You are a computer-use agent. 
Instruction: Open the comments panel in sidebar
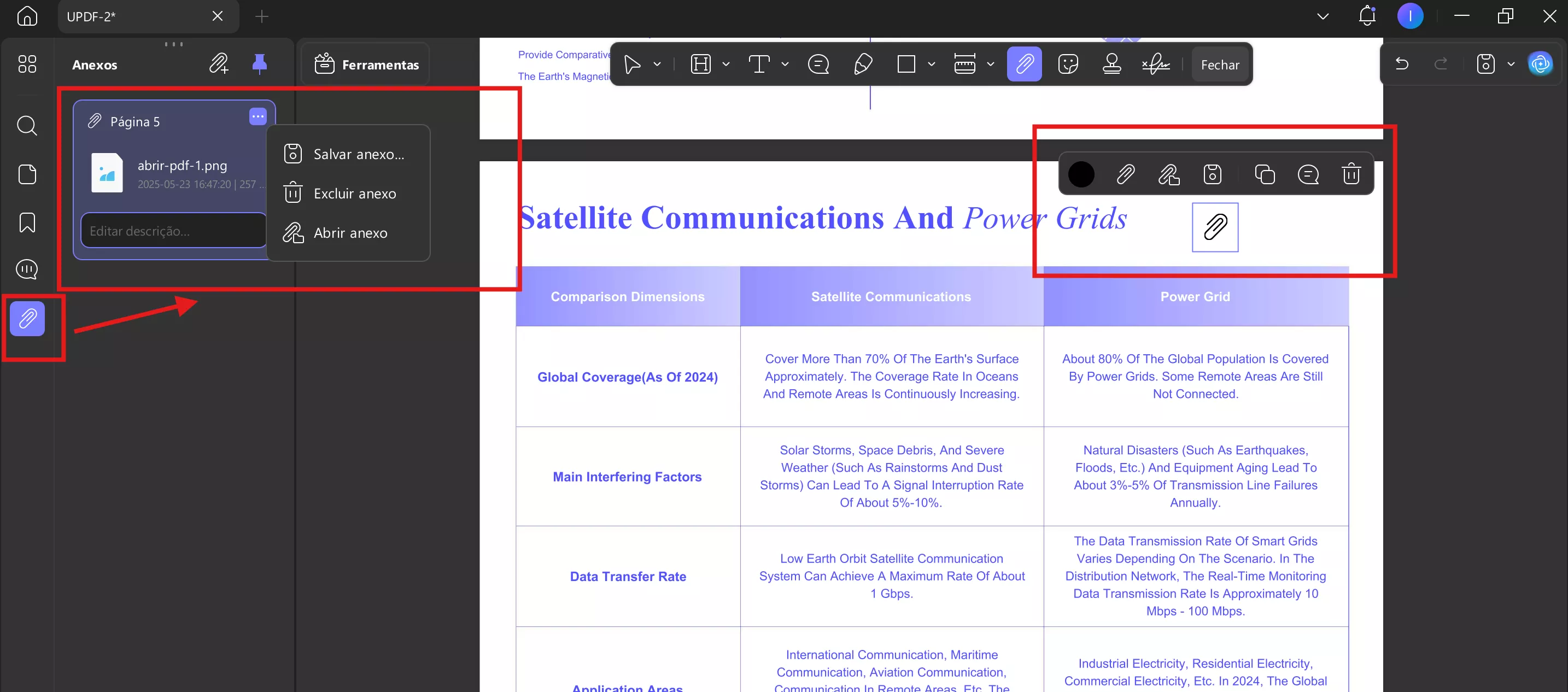pos(27,269)
